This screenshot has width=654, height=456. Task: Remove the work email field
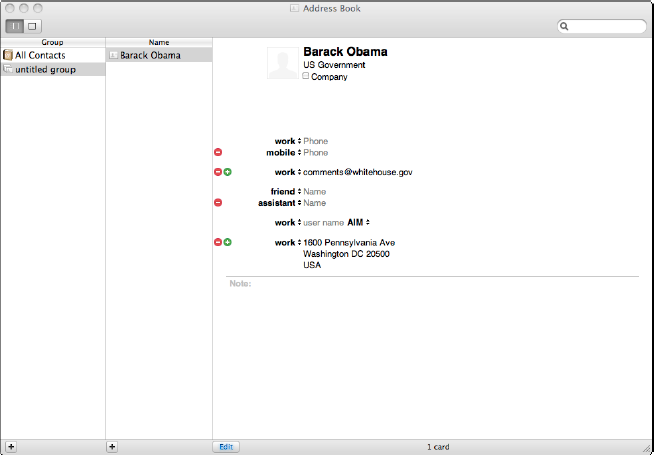(x=218, y=172)
